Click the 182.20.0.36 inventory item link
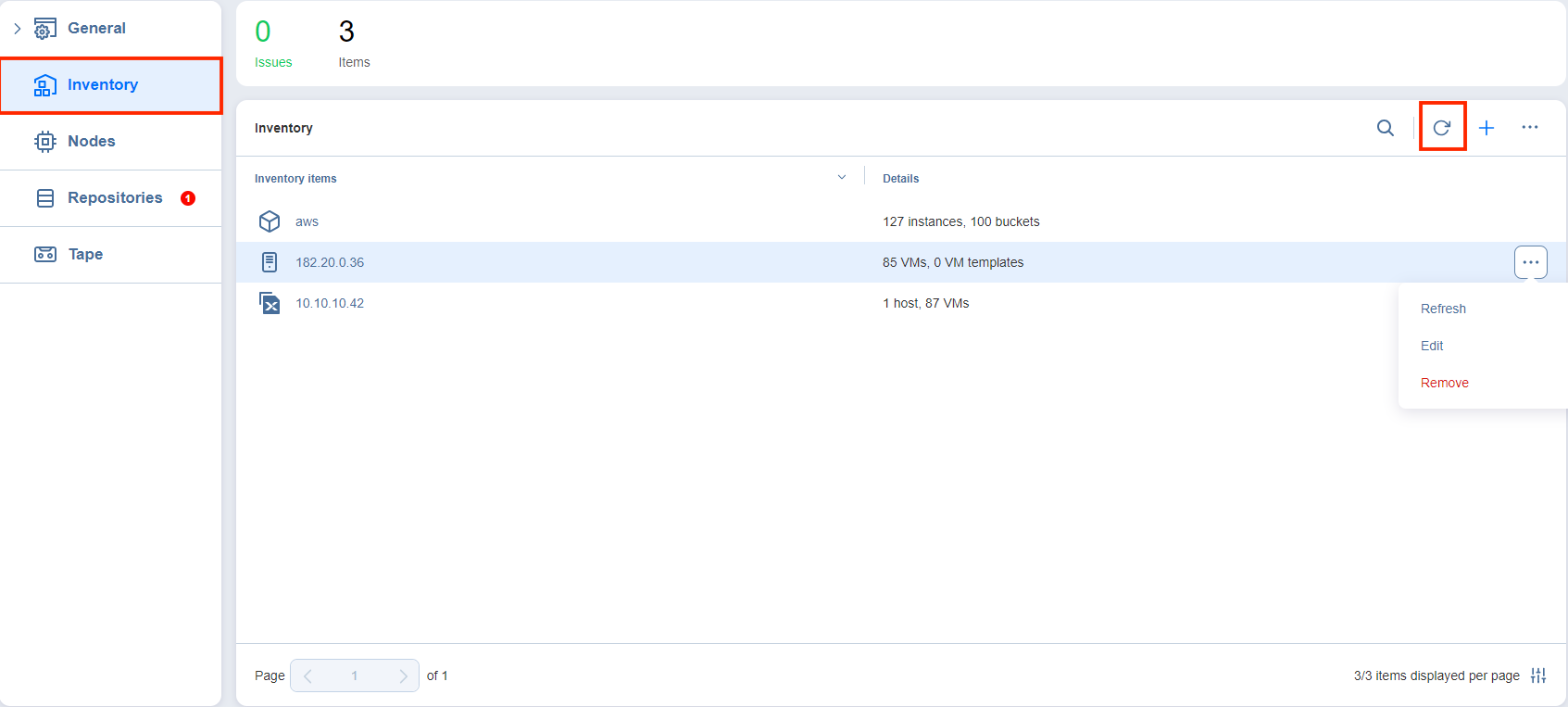The height and width of the screenshot is (707, 1568). coord(330,262)
